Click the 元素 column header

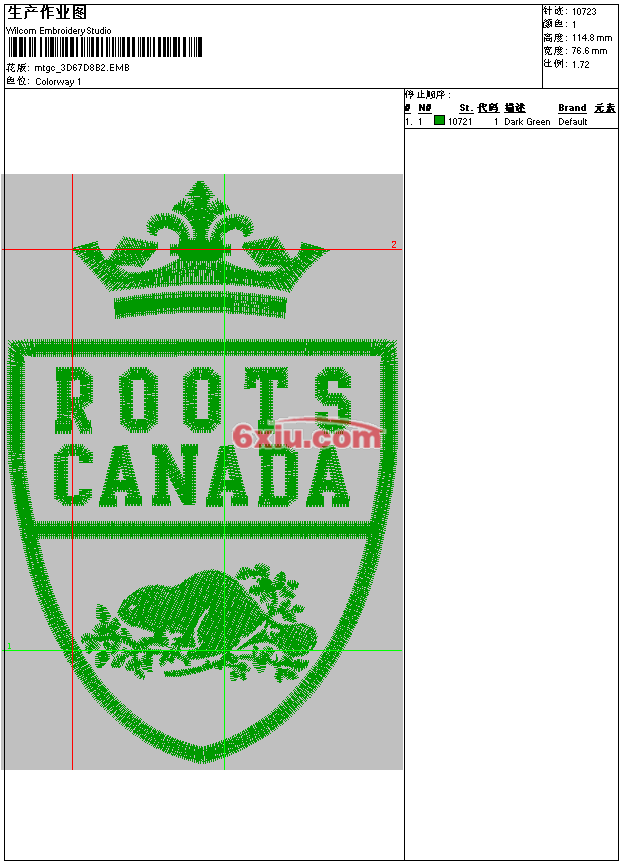coord(605,108)
